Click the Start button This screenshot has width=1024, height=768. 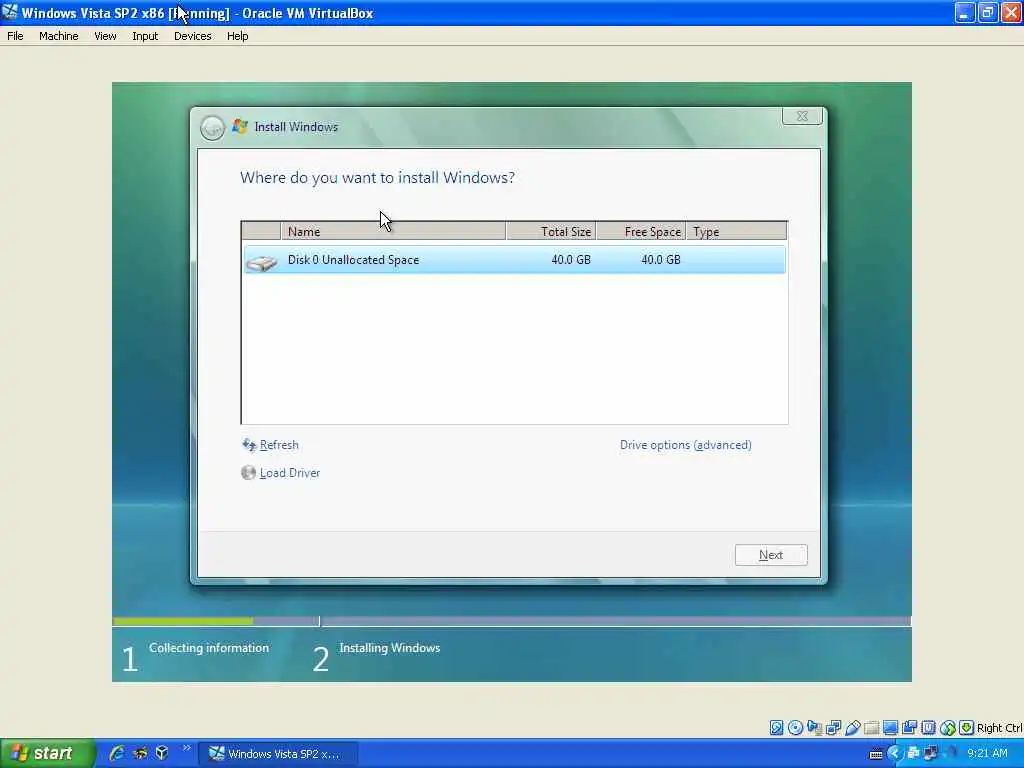pos(48,753)
